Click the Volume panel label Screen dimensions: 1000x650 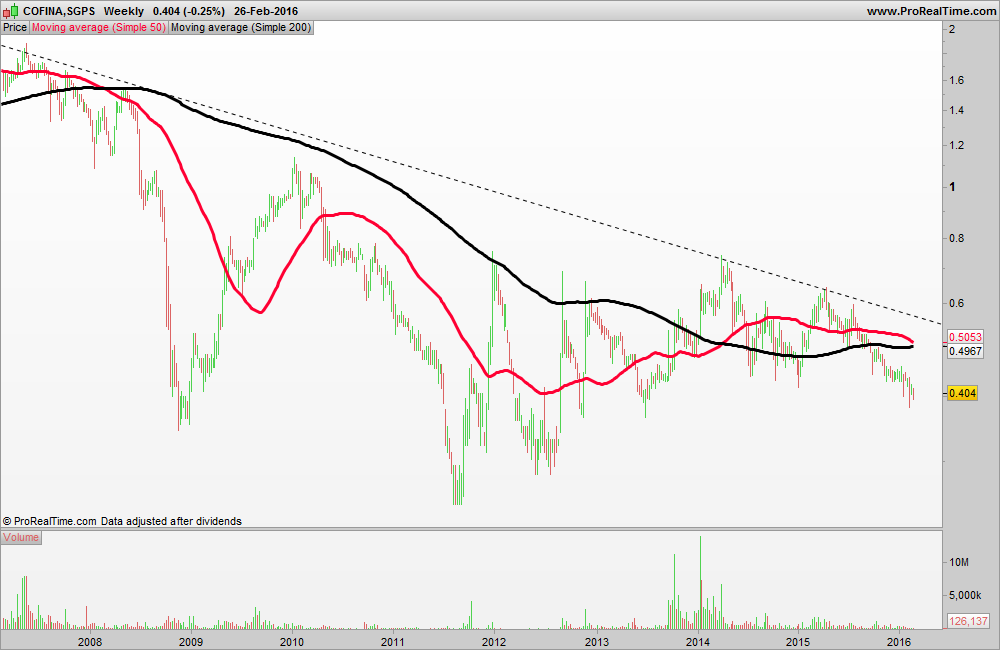[x=20, y=537]
